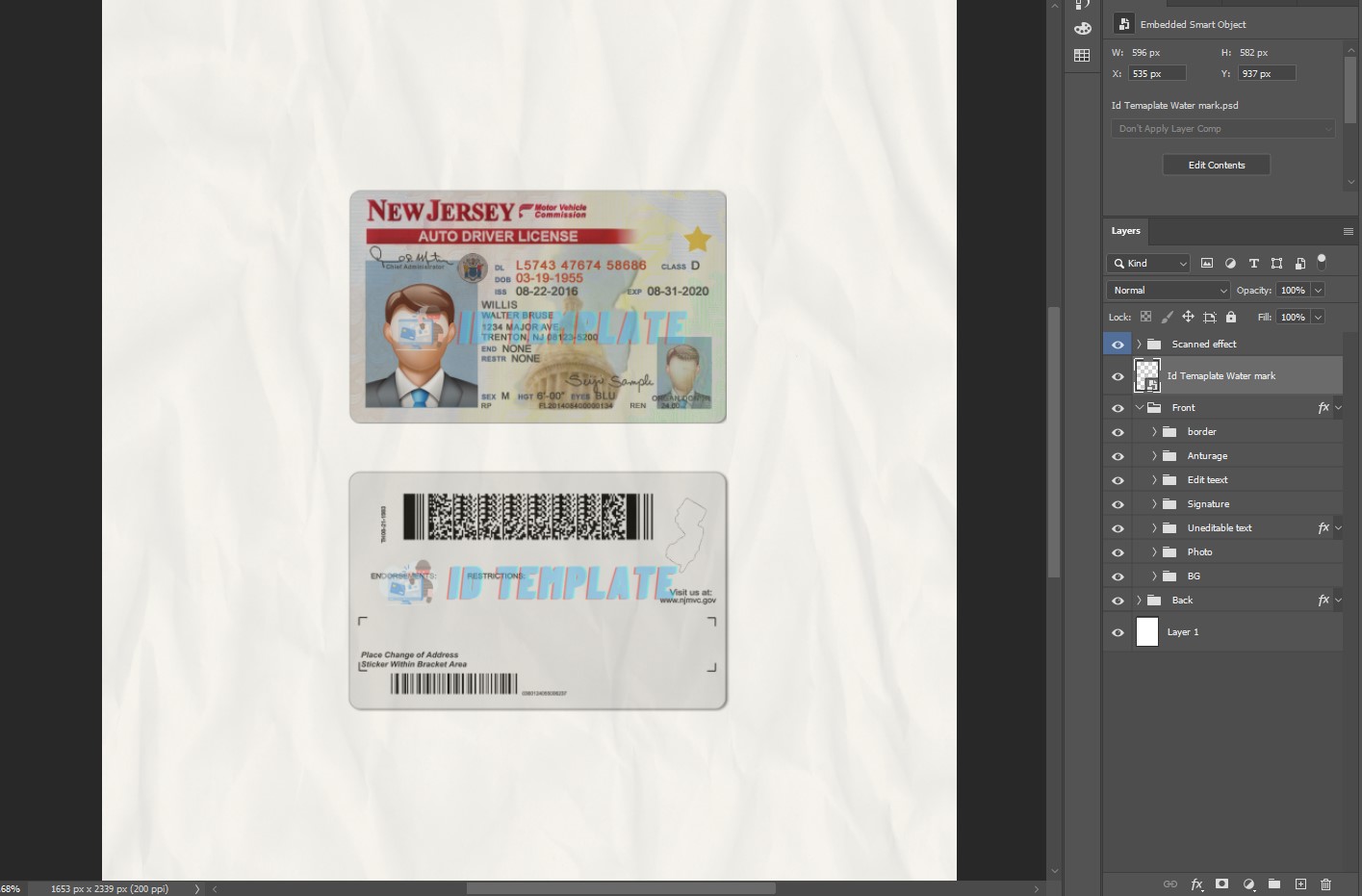Hide the border group
The image size is (1362, 896).
tap(1118, 432)
